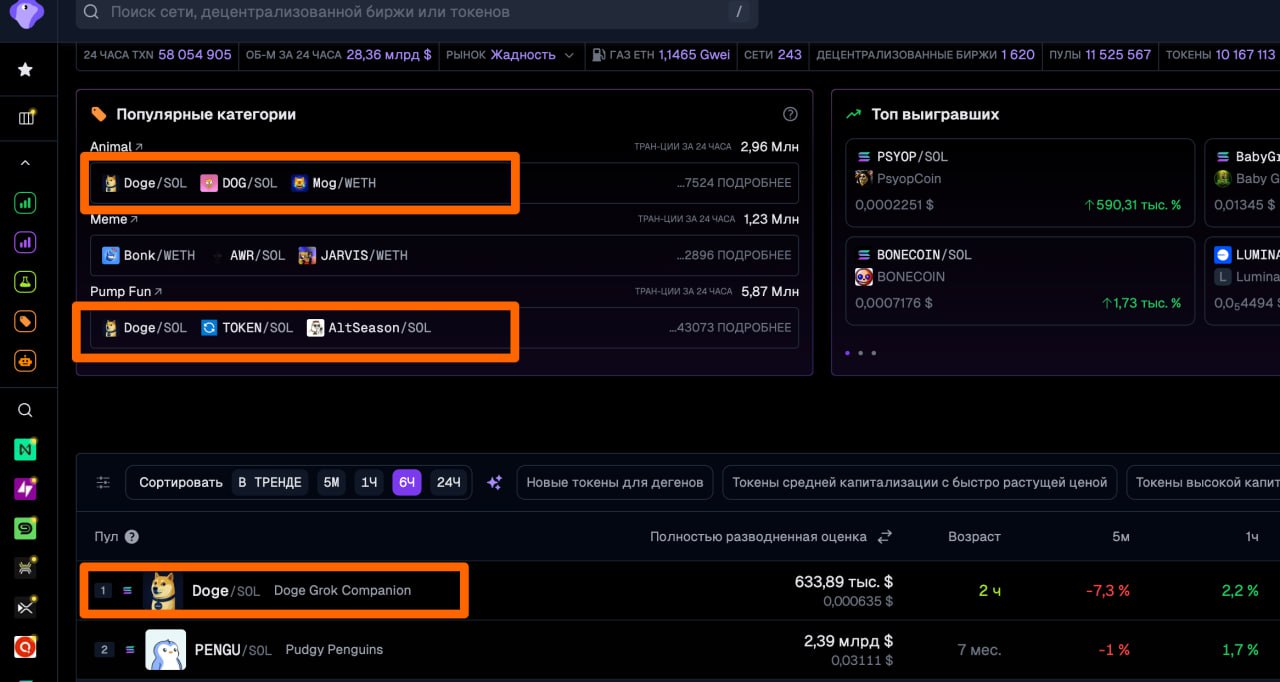Switch the timeframe toggle to 24Ч

[449, 482]
